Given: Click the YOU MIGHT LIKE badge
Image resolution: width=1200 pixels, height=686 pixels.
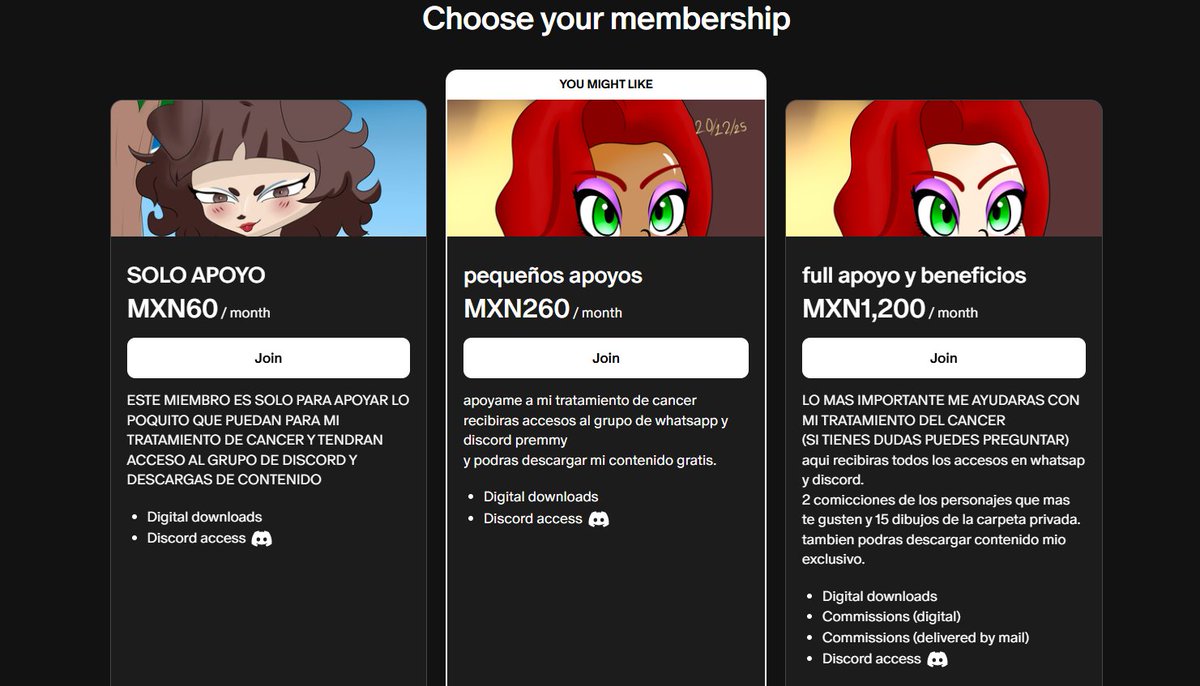Looking at the screenshot, I should pos(606,84).
